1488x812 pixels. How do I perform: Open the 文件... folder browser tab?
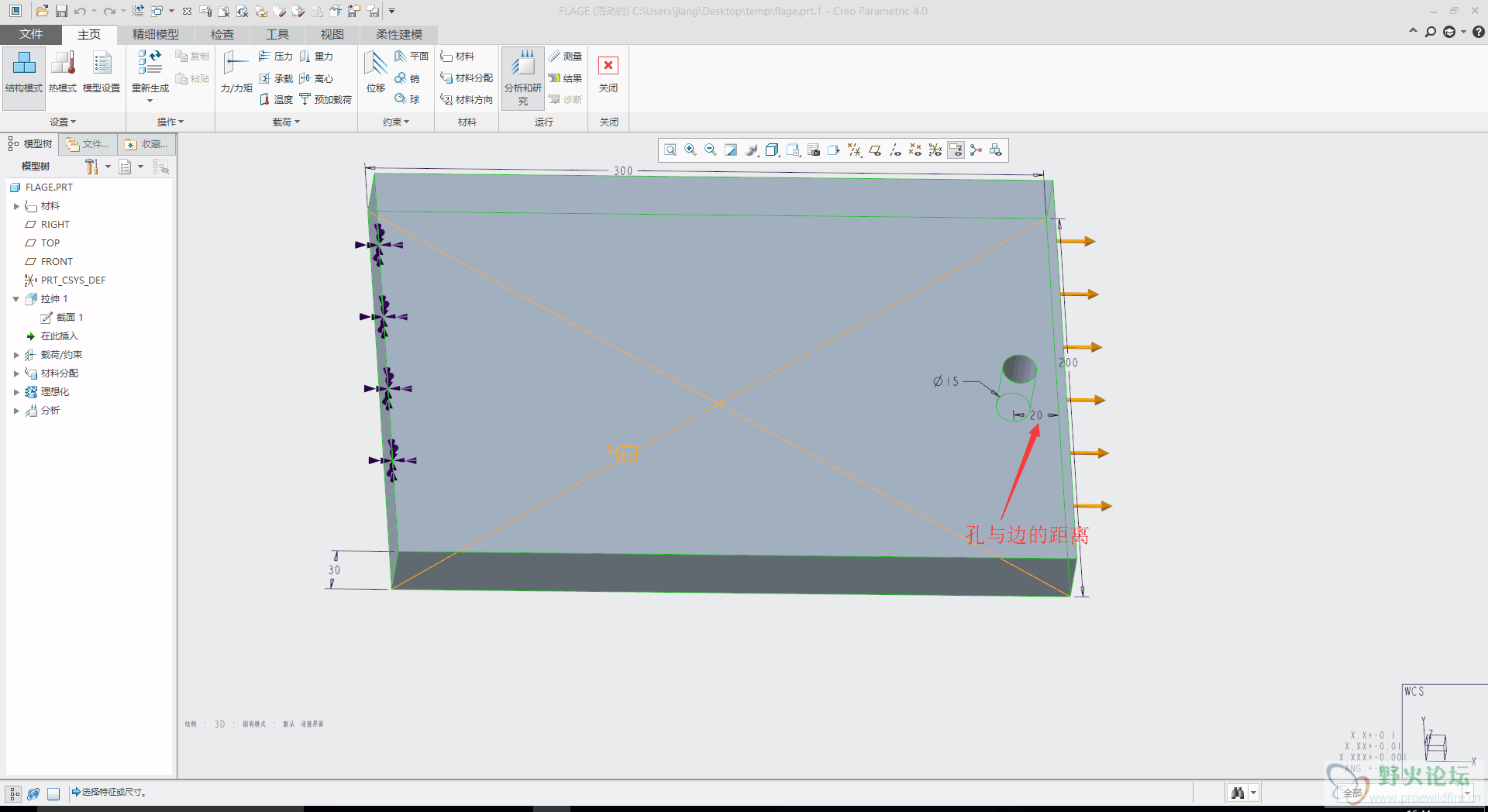88,144
